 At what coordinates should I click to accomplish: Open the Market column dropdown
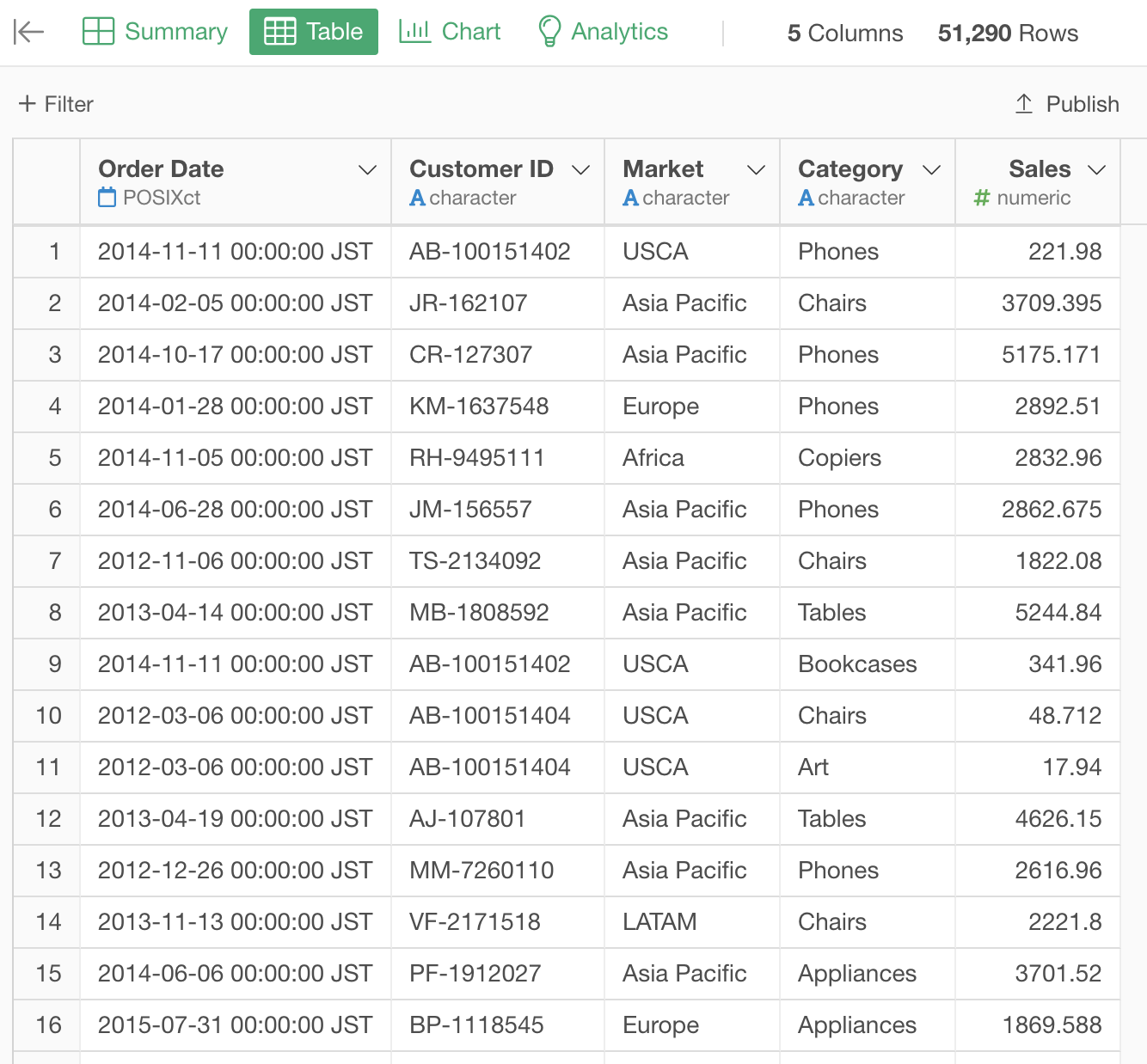(x=756, y=170)
